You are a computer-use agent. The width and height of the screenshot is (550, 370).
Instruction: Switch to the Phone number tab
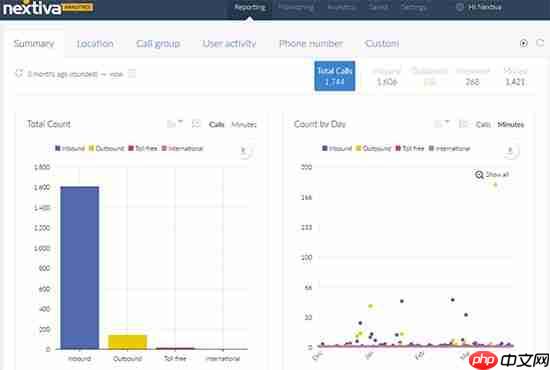tap(311, 43)
